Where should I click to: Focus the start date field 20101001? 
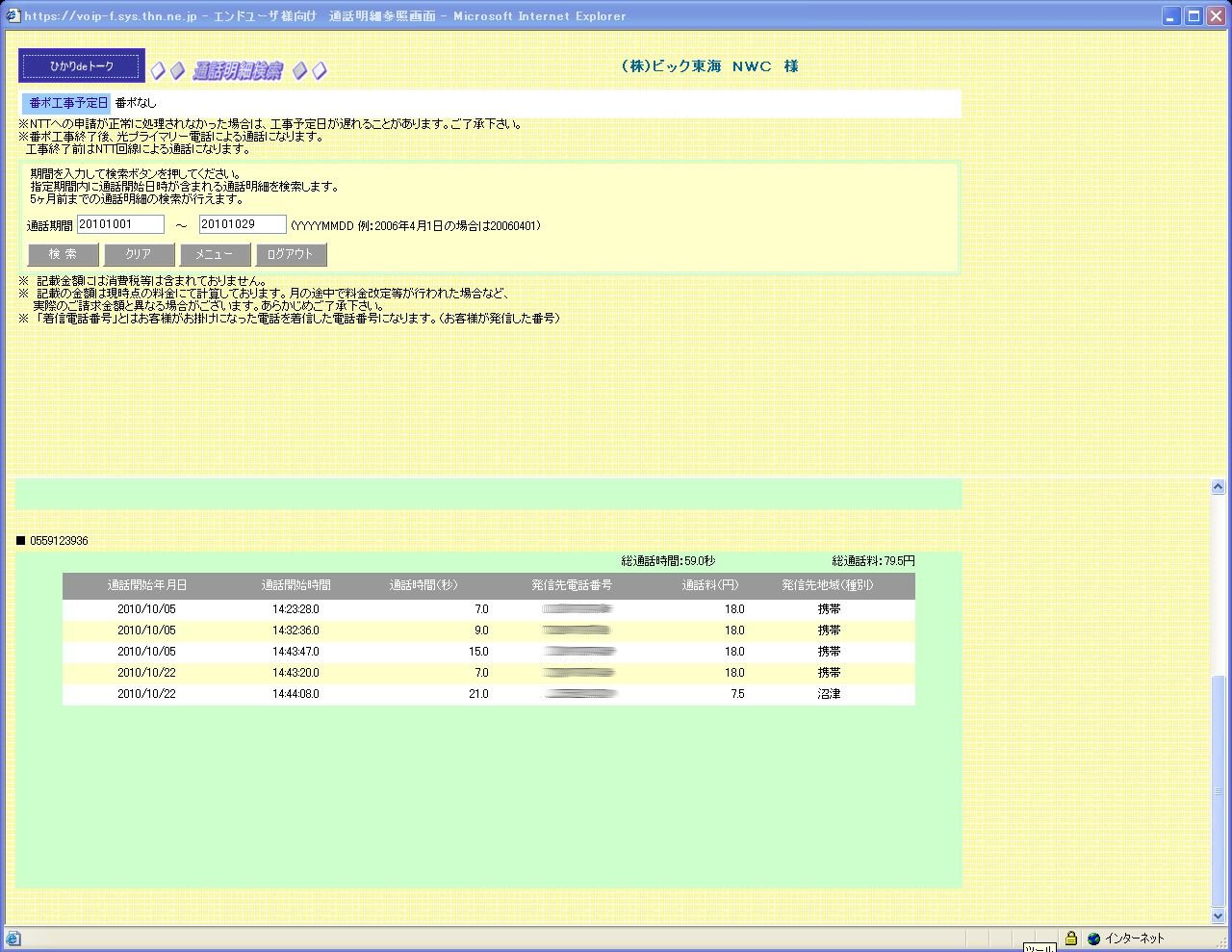pos(120,224)
